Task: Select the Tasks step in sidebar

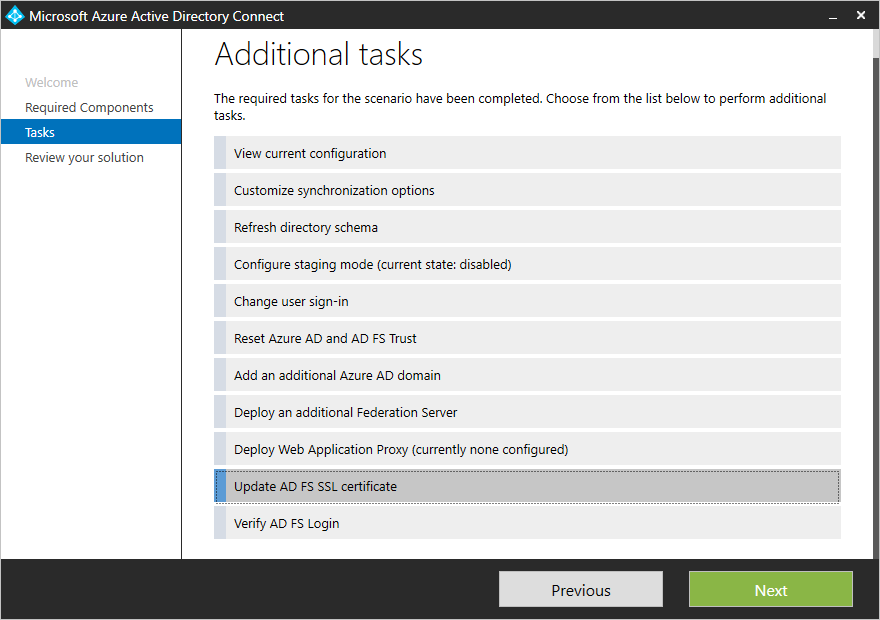Action: coord(39,132)
